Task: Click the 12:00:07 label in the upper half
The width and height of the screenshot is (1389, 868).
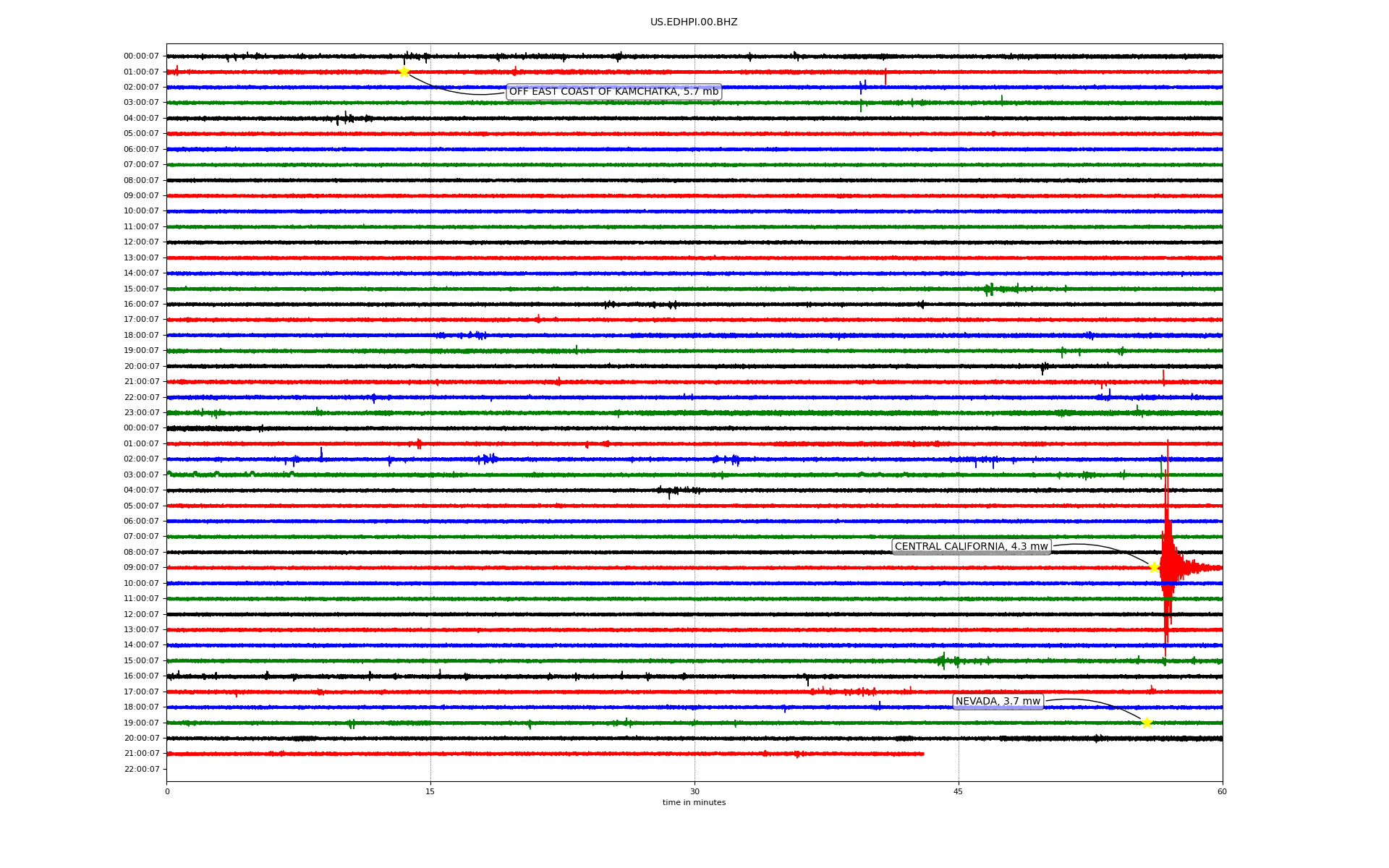Action: [141, 242]
